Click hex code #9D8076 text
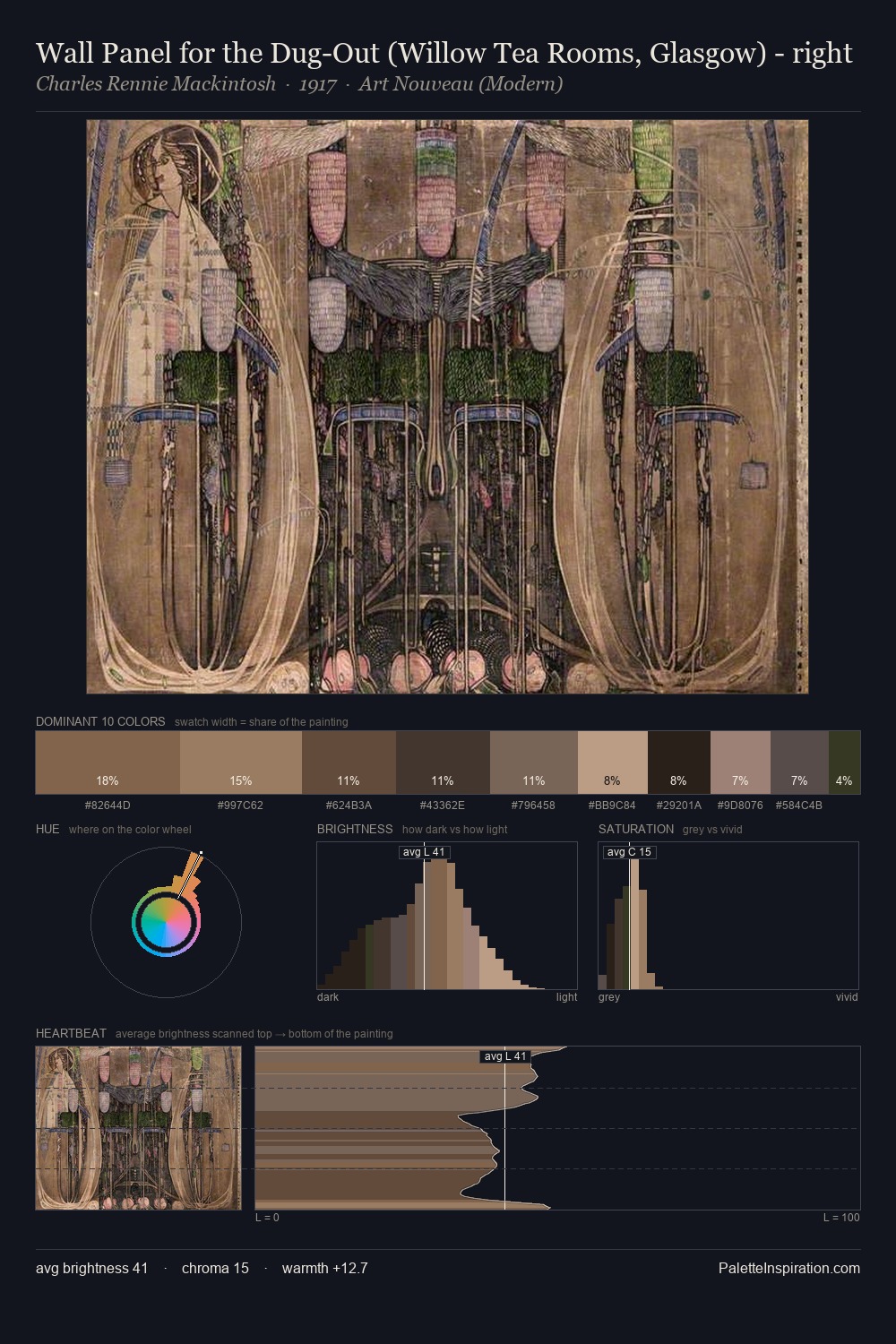Screen dimensions: 896x1344 [740, 805]
